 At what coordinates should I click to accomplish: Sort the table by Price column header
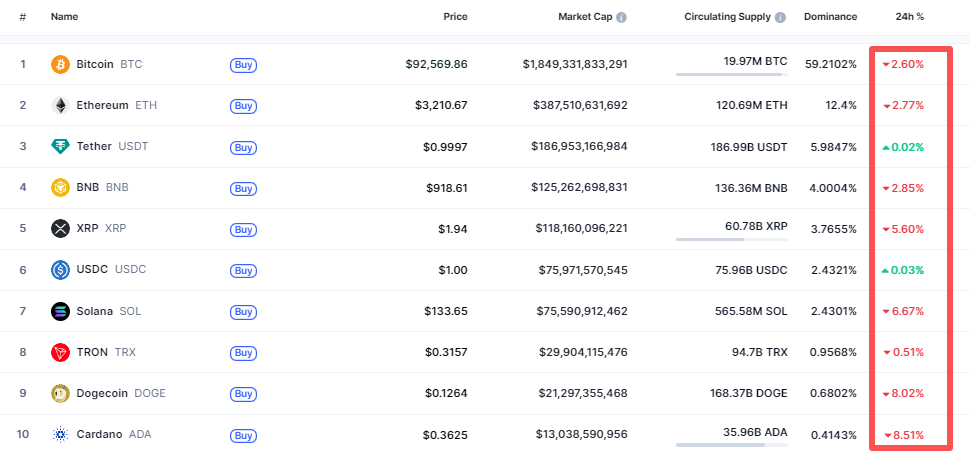click(x=455, y=17)
